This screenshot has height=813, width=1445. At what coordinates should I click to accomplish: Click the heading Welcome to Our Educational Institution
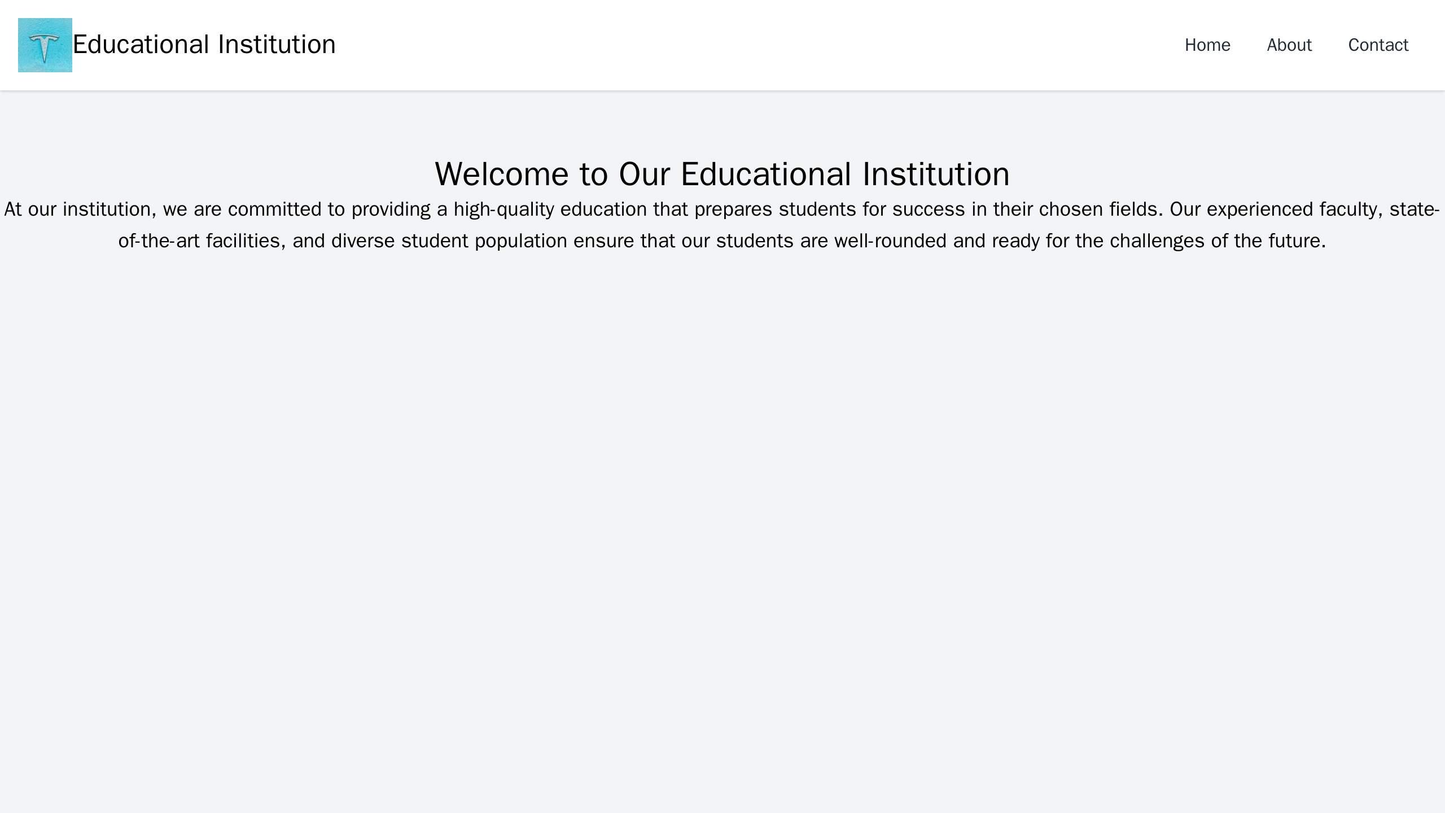[722, 172]
